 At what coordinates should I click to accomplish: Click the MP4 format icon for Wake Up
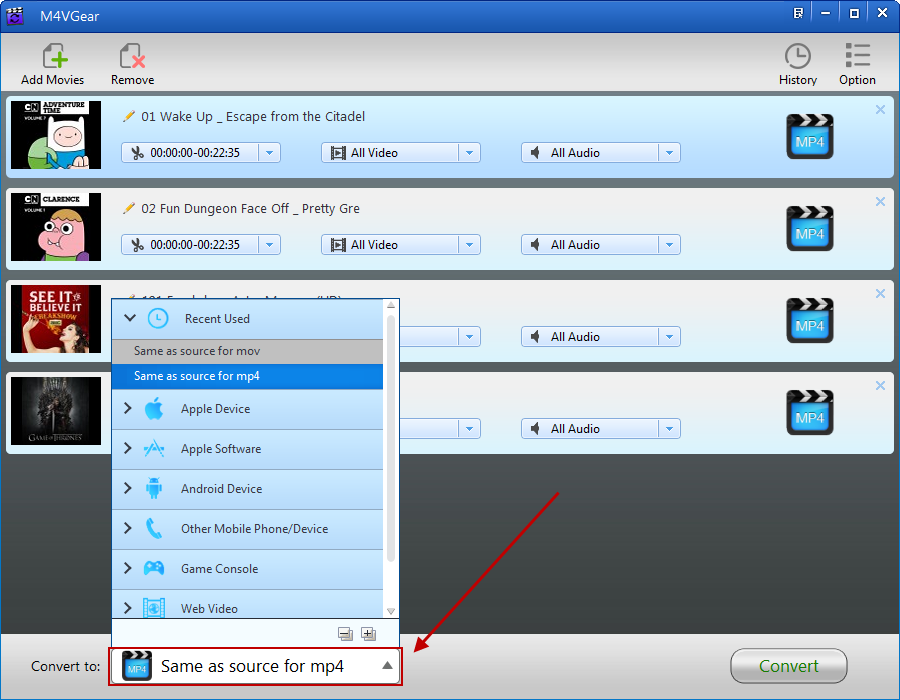[809, 137]
